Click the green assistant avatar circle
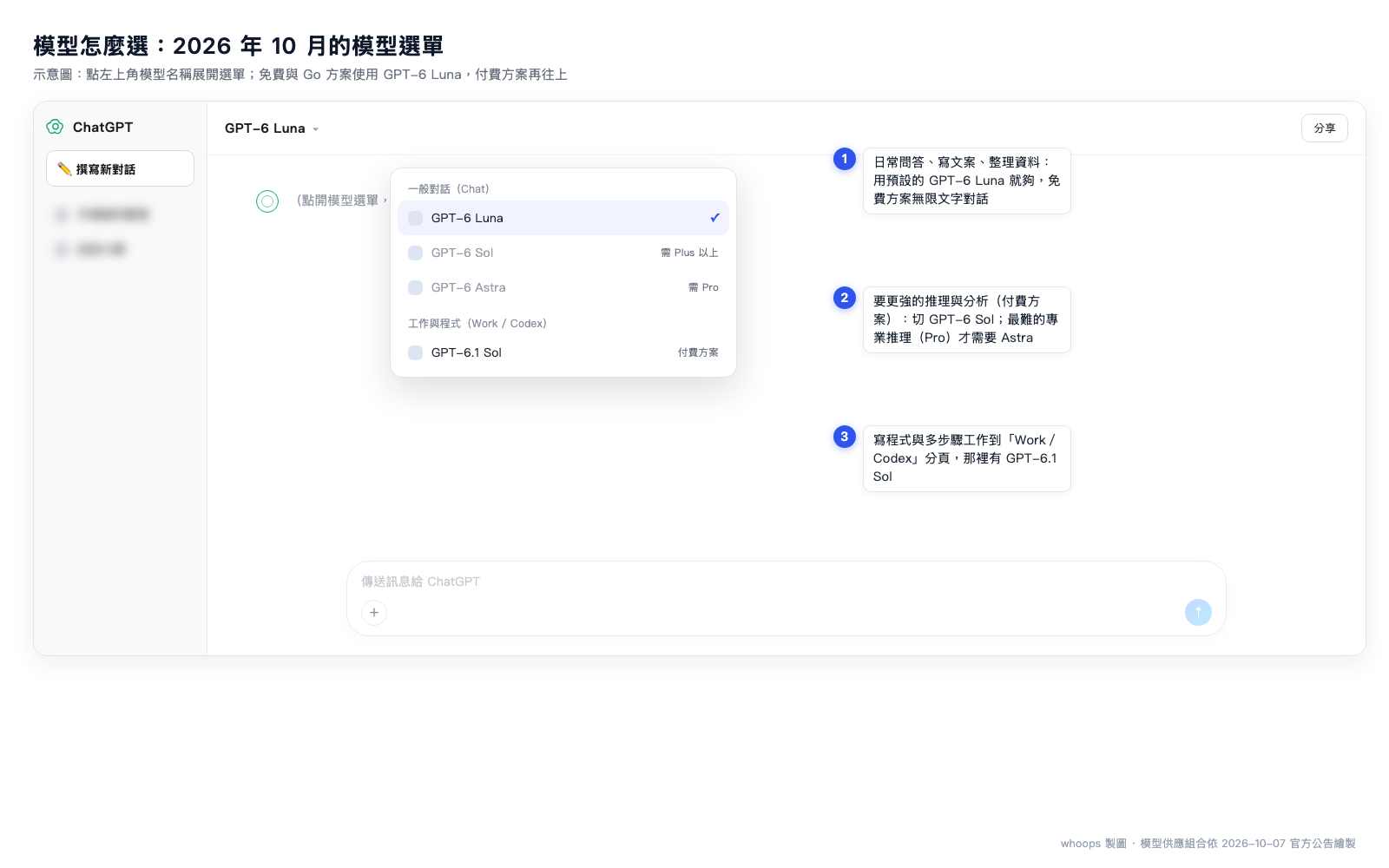The width and height of the screenshot is (1389, 868). [267, 201]
